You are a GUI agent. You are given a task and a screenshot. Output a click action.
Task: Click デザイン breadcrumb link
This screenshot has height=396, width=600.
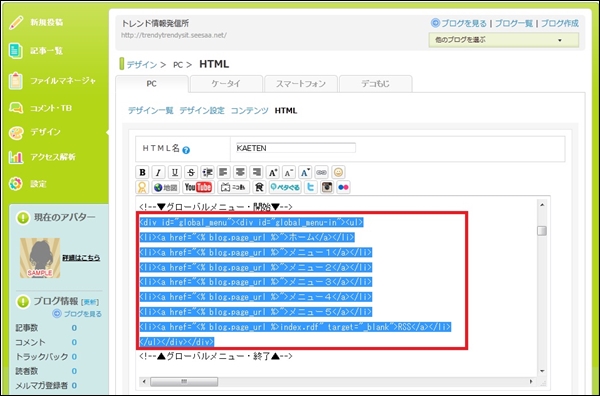tap(142, 65)
